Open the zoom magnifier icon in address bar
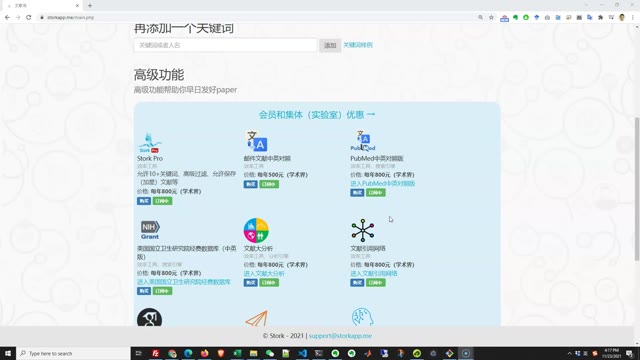 (480, 18)
